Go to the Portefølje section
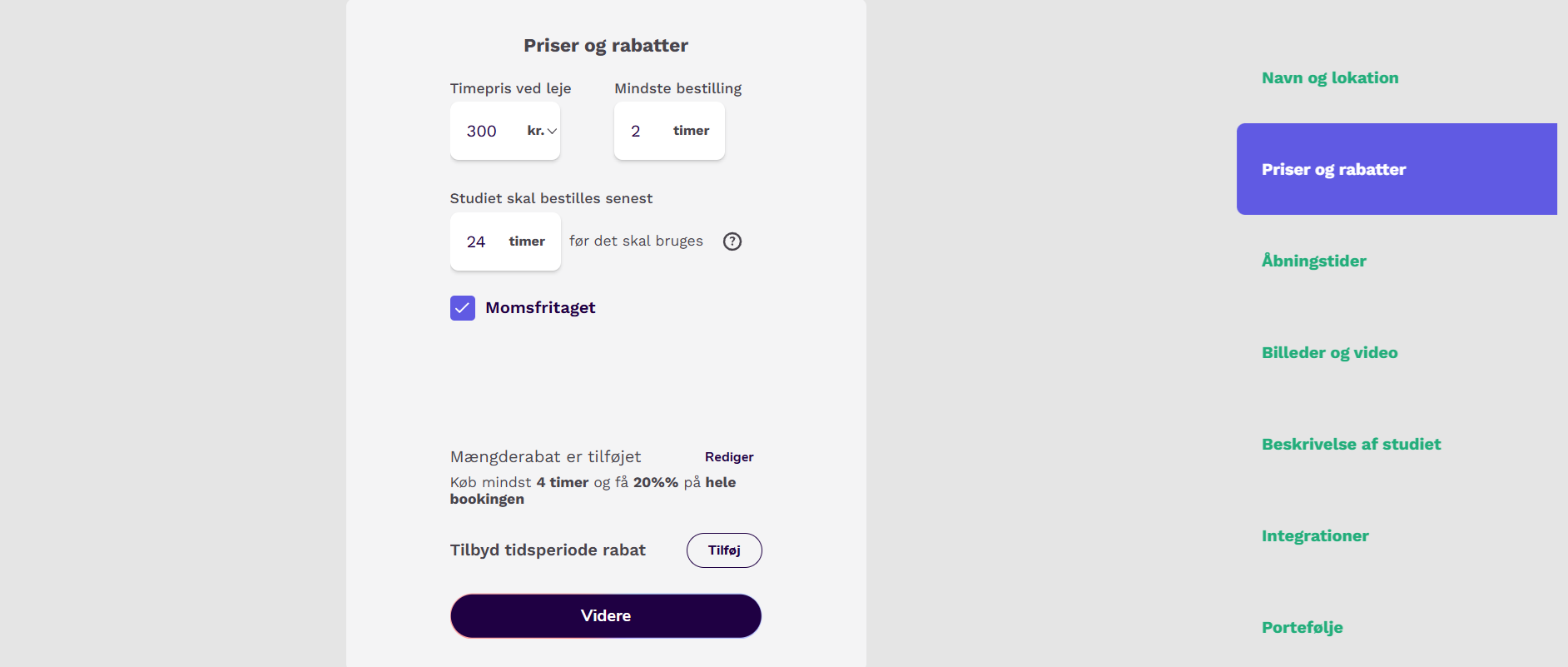Image resolution: width=1568 pixels, height=667 pixels. pyautogui.click(x=1303, y=628)
